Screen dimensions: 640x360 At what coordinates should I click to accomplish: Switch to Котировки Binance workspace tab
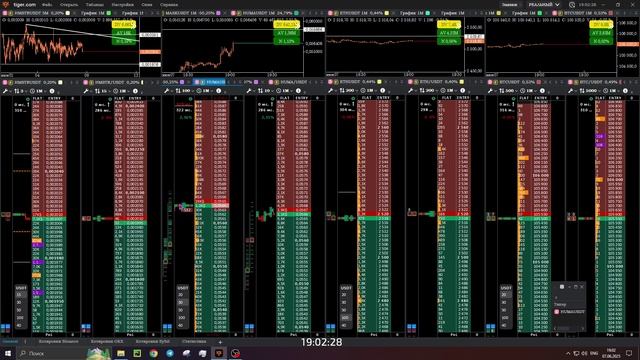pyautogui.click(x=58, y=342)
